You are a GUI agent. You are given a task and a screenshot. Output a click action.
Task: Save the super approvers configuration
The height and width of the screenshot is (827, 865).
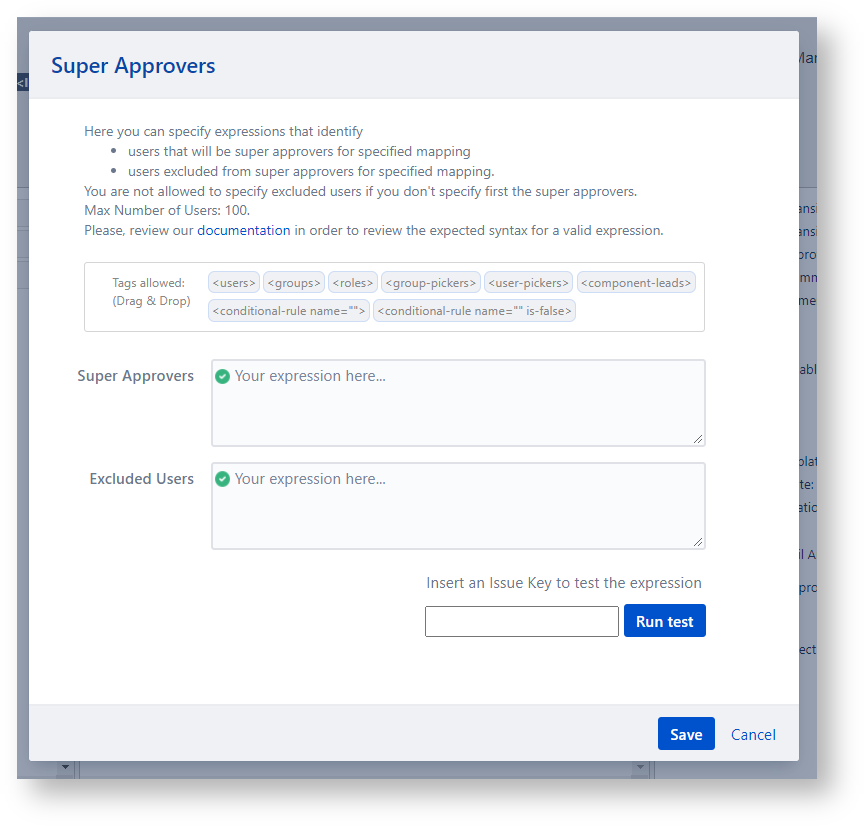click(x=686, y=734)
